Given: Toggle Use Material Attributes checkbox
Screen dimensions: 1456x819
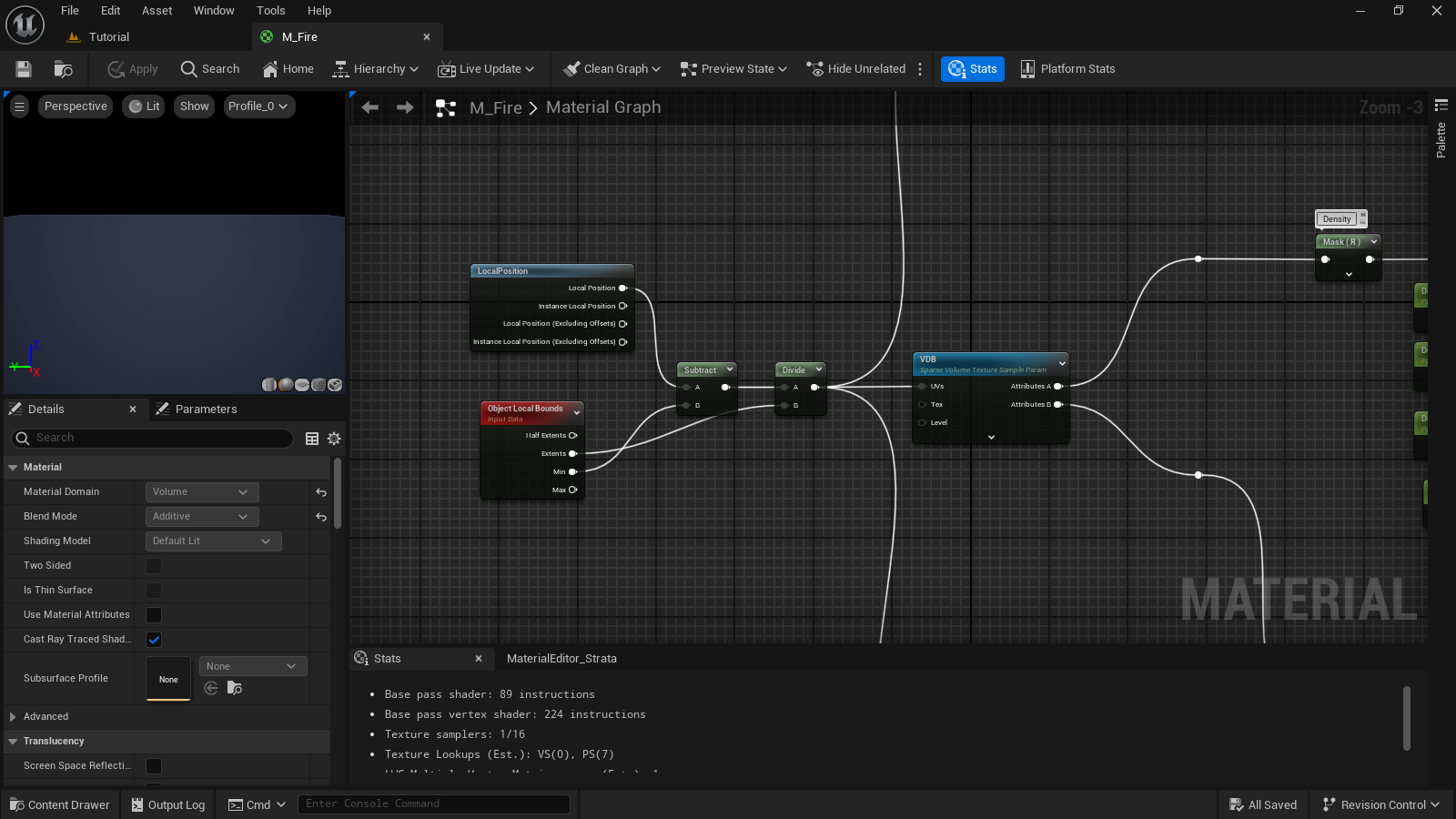Looking at the screenshot, I should click(154, 615).
